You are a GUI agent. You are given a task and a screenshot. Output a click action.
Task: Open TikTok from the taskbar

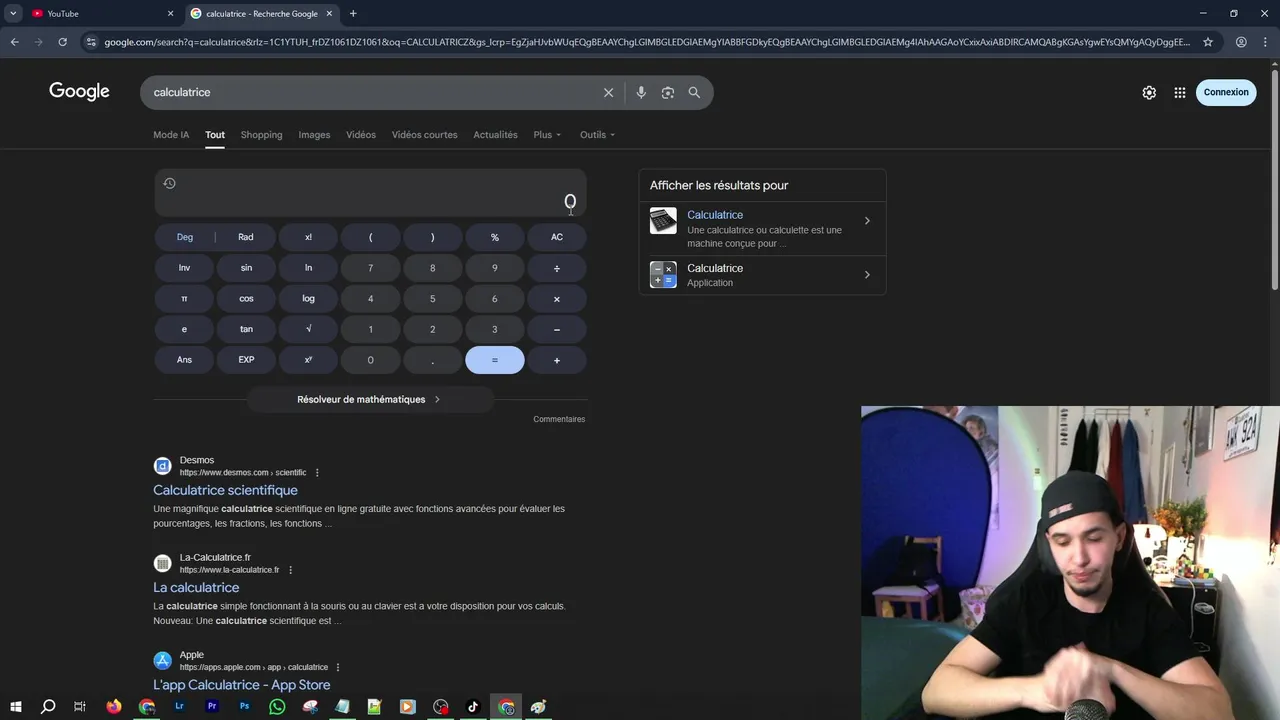point(473,707)
